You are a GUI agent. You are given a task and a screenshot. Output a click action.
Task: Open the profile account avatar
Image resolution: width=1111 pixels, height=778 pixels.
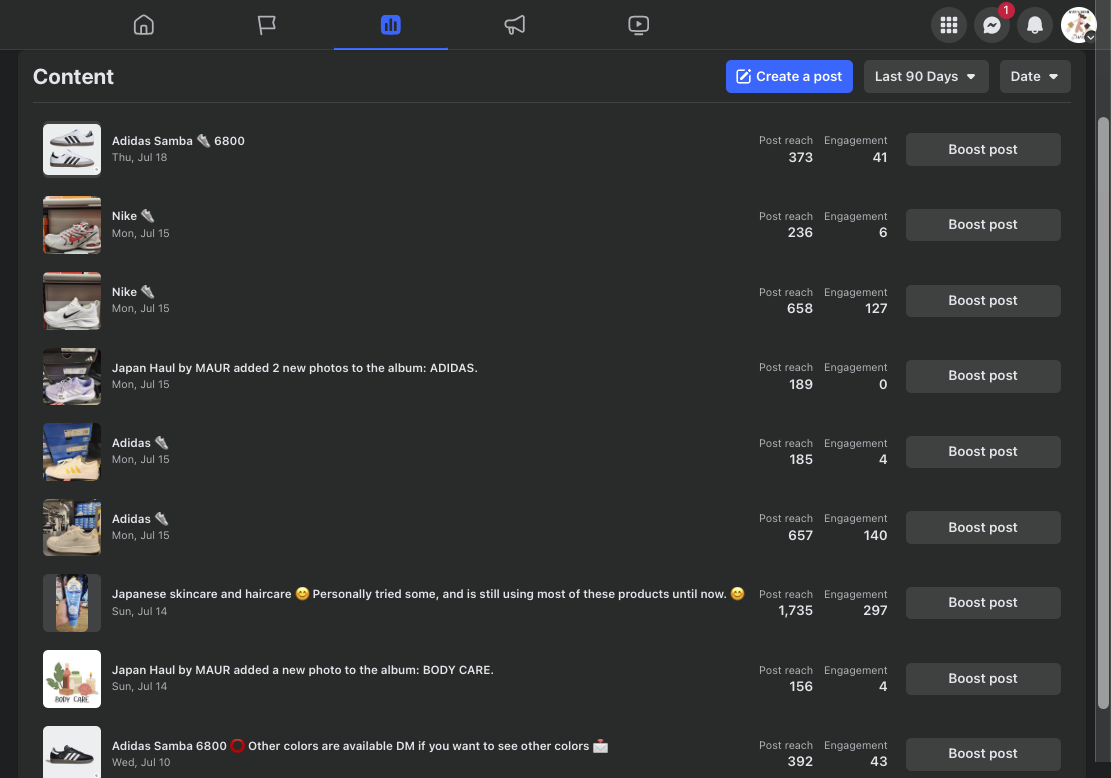(1078, 26)
